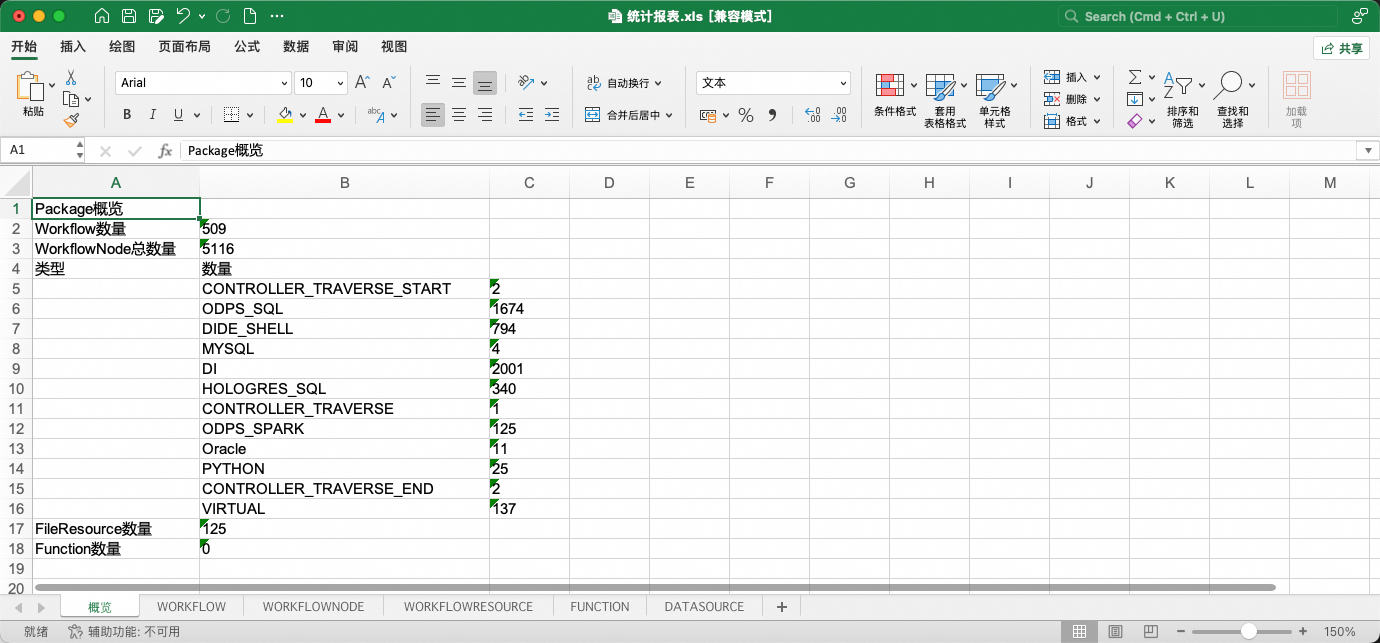Click the Search field in title bar
Screen dimensions: 1380x643
click(x=1197, y=16)
